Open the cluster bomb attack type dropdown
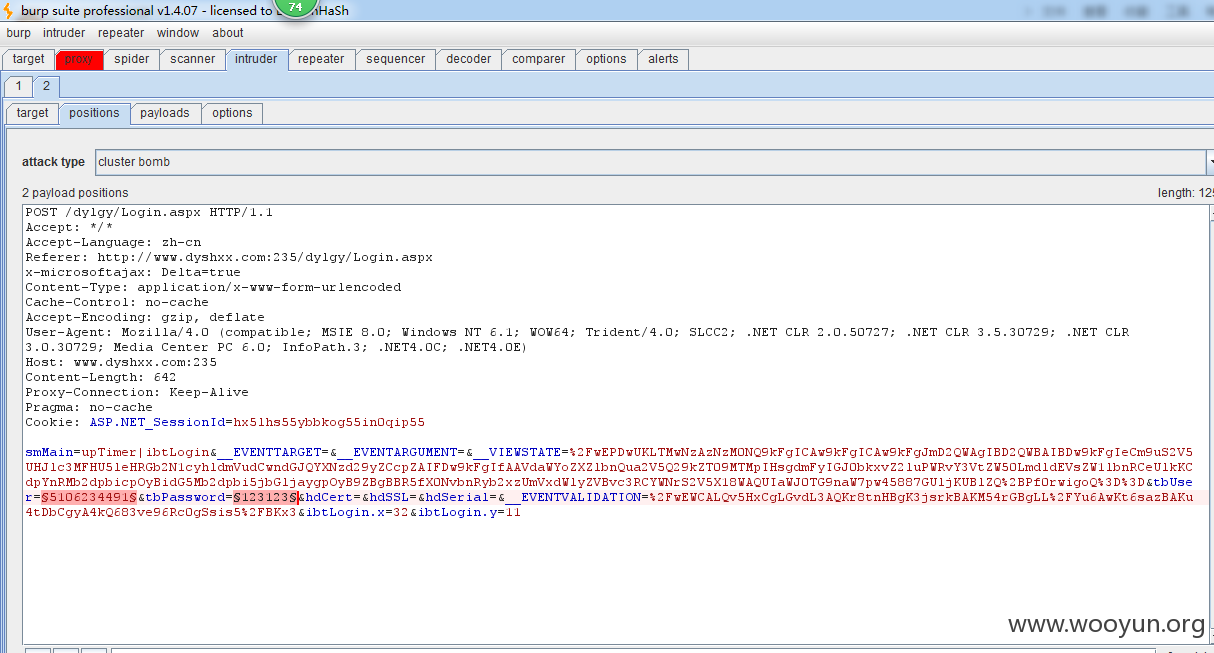 (654, 162)
